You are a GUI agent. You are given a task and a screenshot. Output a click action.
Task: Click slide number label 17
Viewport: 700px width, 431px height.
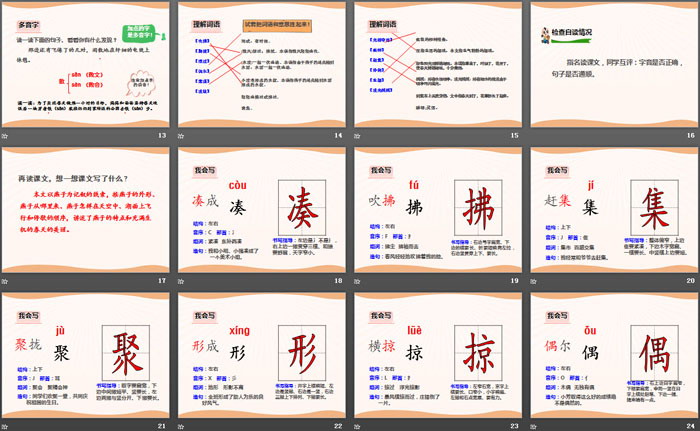click(x=162, y=281)
